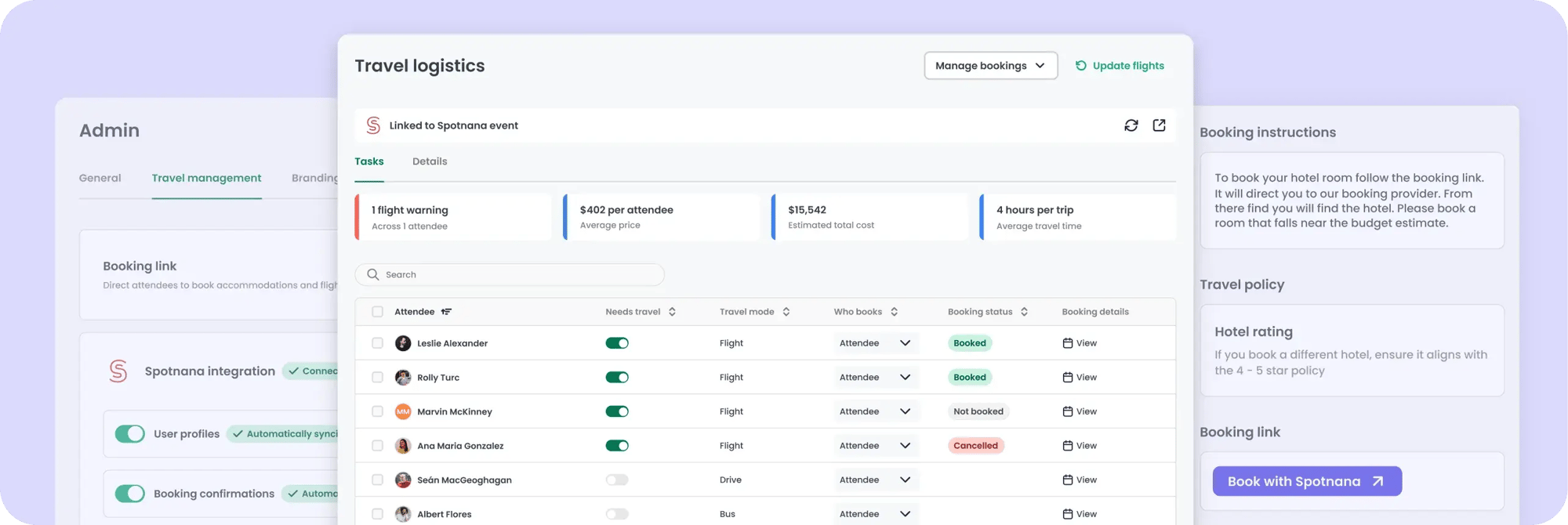Click Albert Flores's avatar

click(x=403, y=514)
